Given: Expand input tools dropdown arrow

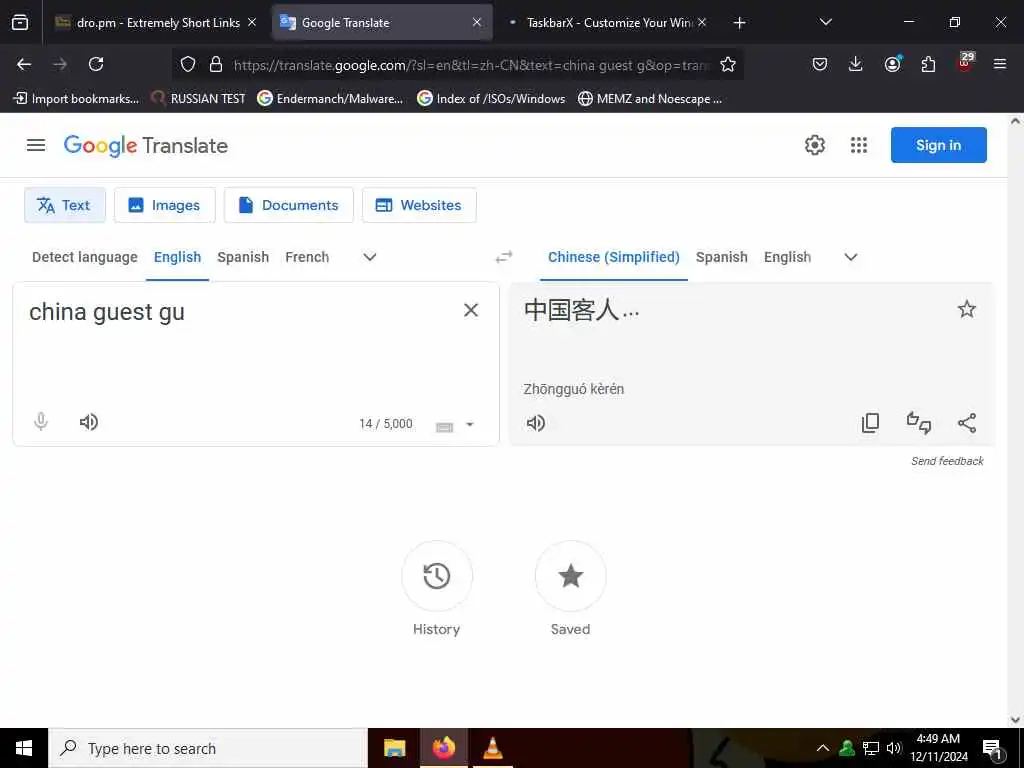Looking at the screenshot, I should tap(470, 424).
